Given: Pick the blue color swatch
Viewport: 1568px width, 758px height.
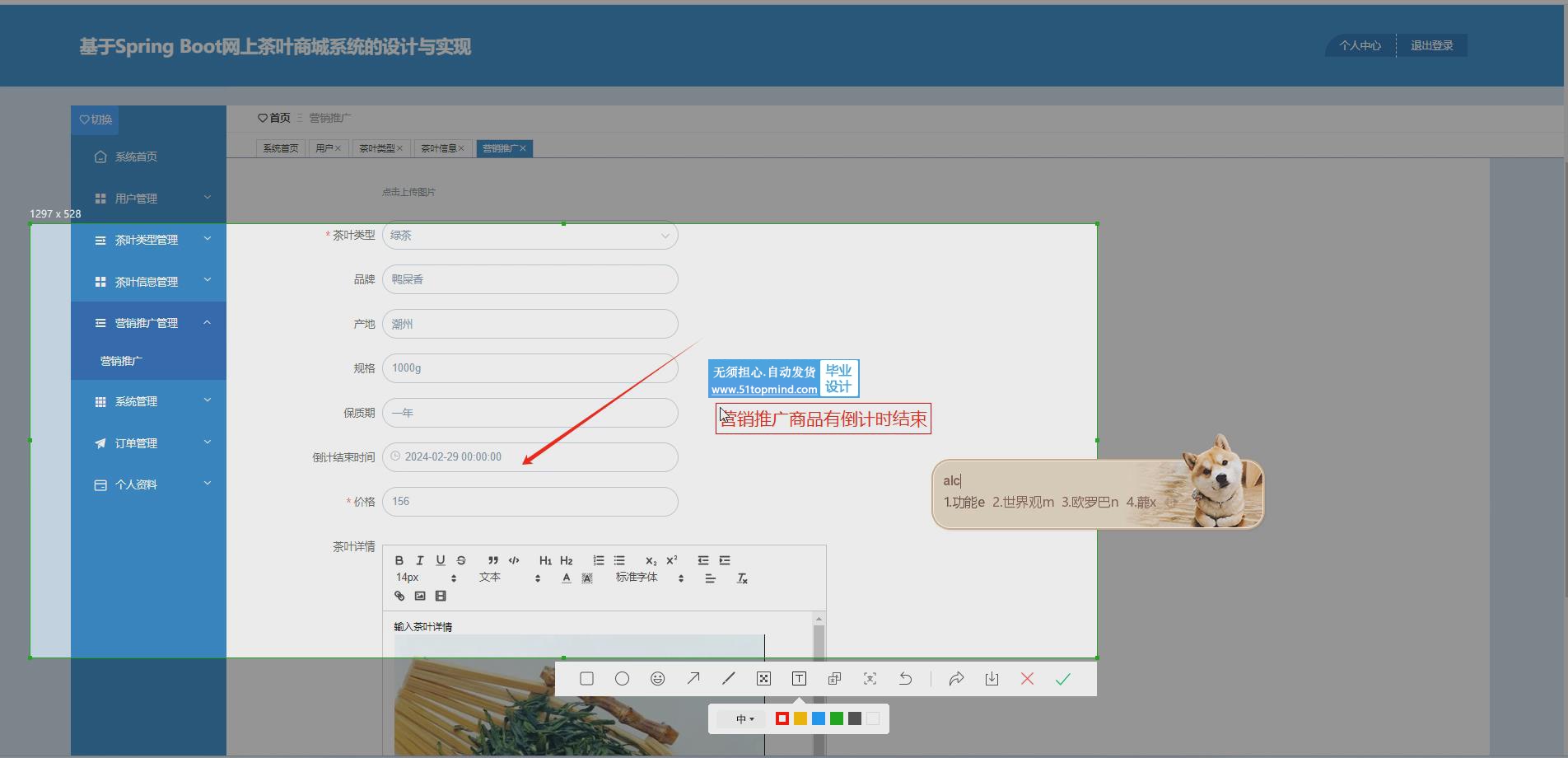Looking at the screenshot, I should pos(819,719).
